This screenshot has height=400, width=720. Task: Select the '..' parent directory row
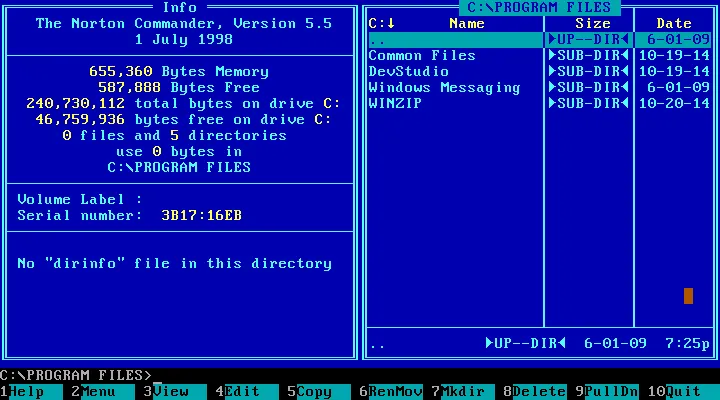point(540,40)
